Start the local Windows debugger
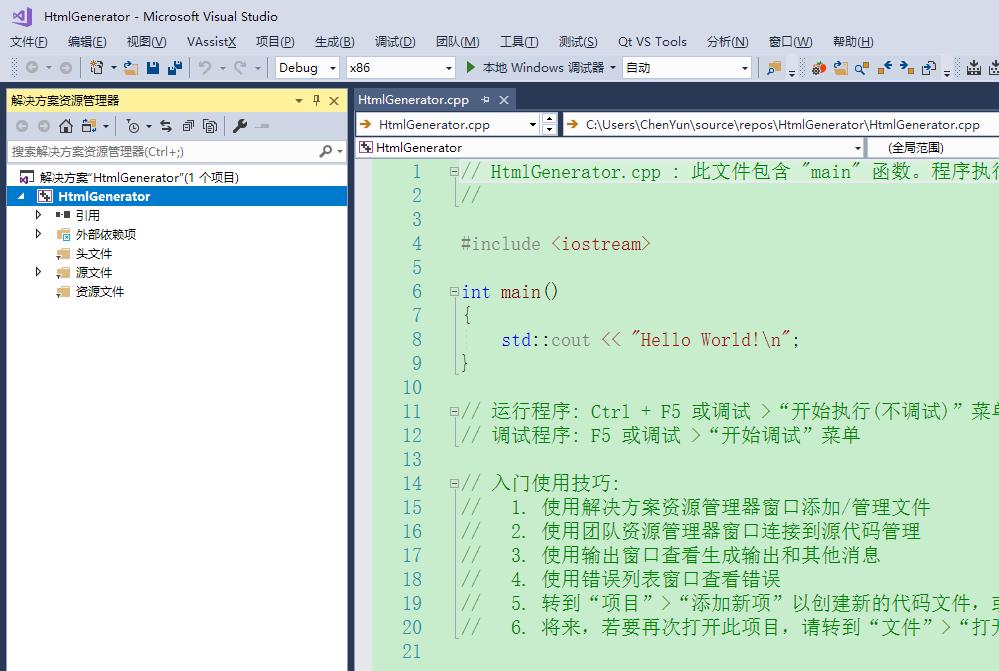Image resolution: width=999 pixels, height=671 pixels. [535, 68]
